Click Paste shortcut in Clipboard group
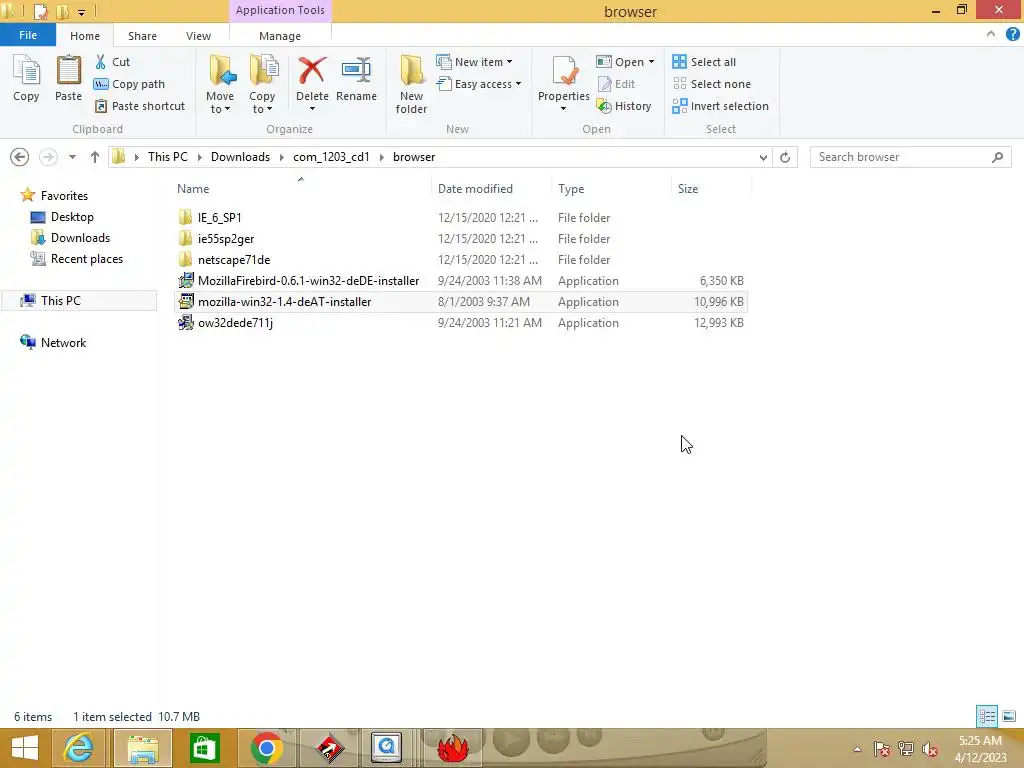This screenshot has width=1024, height=768. coord(140,106)
